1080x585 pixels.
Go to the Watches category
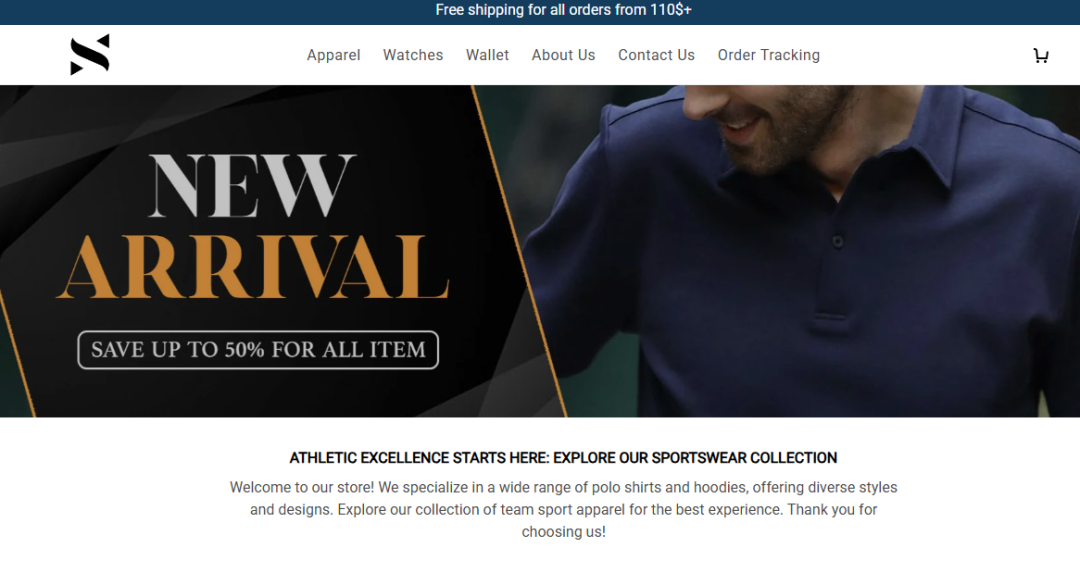click(x=413, y=55)
